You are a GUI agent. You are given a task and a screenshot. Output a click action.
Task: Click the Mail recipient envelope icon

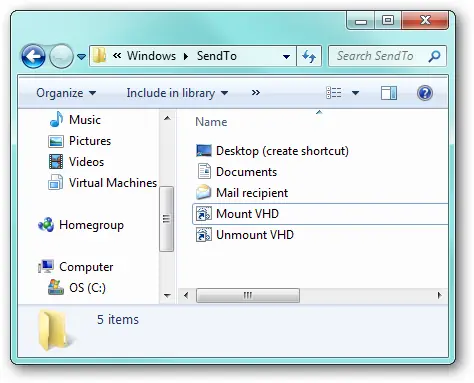203,192
